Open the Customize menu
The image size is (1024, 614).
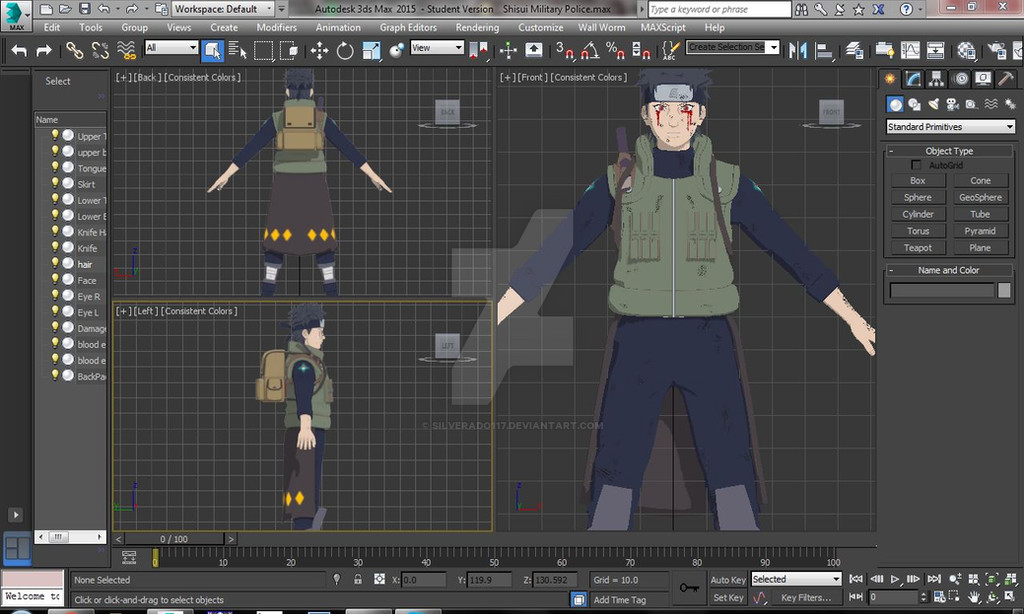pyautogui.click(x=540, y=27)
